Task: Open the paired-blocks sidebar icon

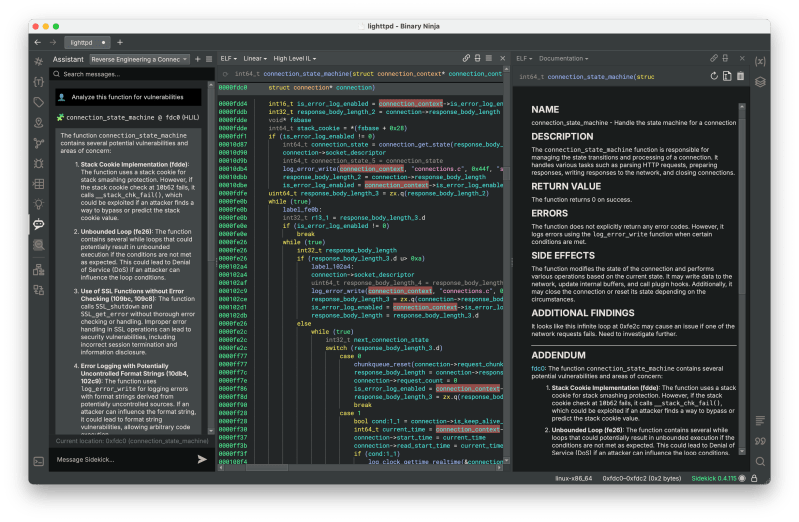Action: [39, 290]
